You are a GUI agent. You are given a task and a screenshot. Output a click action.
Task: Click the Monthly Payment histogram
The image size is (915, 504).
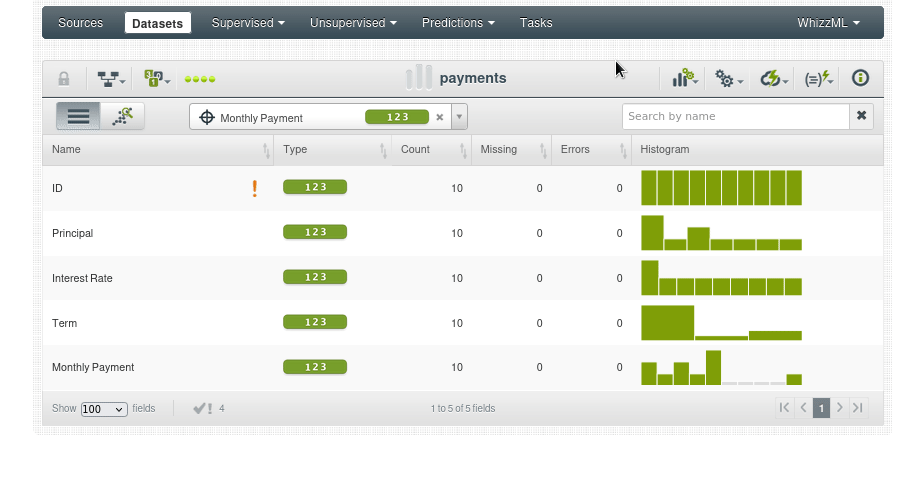[721, 368]
